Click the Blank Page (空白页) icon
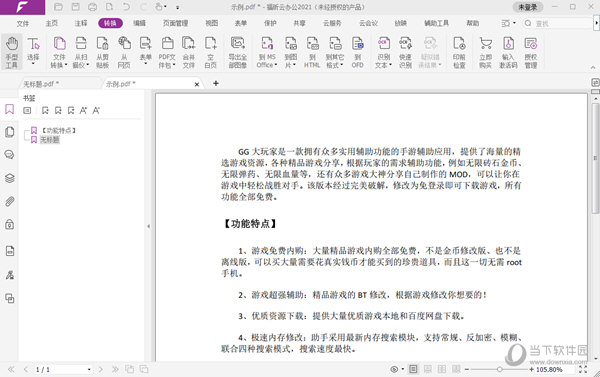600x377 pixels. point(210,52)
